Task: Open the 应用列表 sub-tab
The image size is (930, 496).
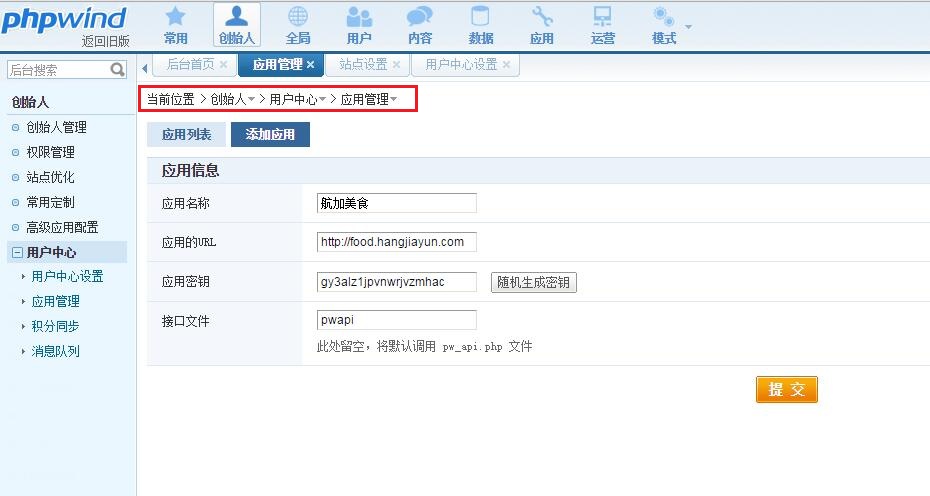Action: pyautogui.click(x=186, y=135)
